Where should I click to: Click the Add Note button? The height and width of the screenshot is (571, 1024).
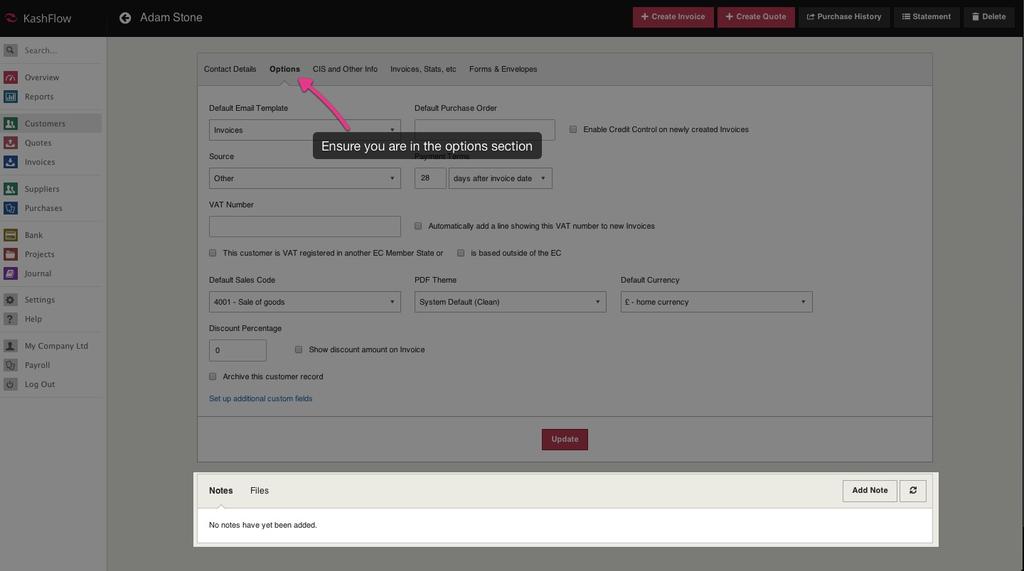click(x=869, y=490)
